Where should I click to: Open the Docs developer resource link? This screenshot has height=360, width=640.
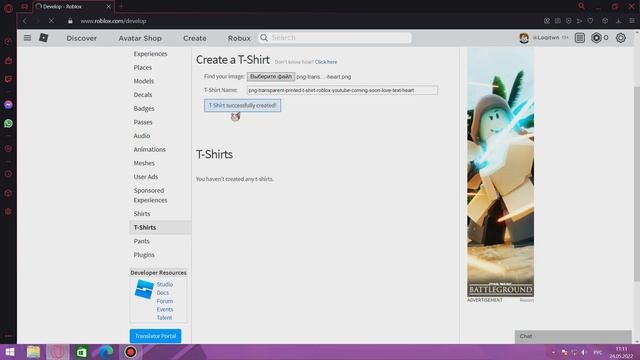point(162,293)
